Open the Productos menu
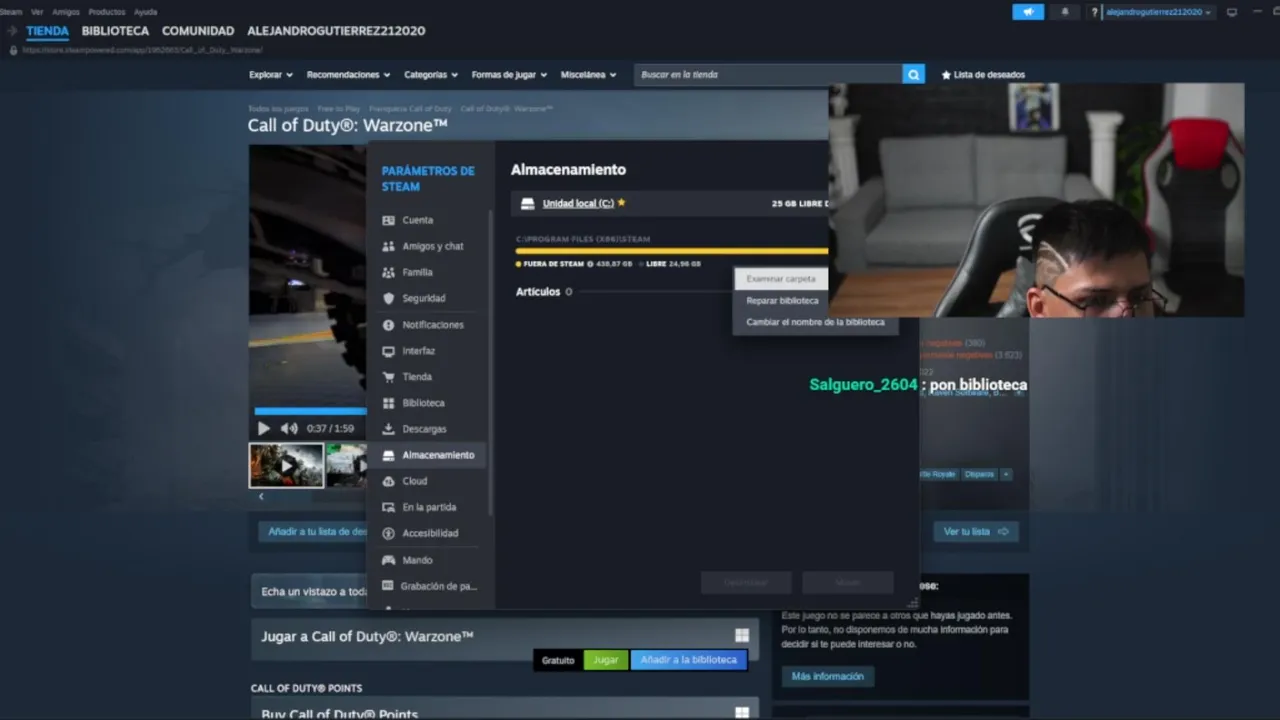The height and width of the screenshot is (720, 1280). [107, 12]
